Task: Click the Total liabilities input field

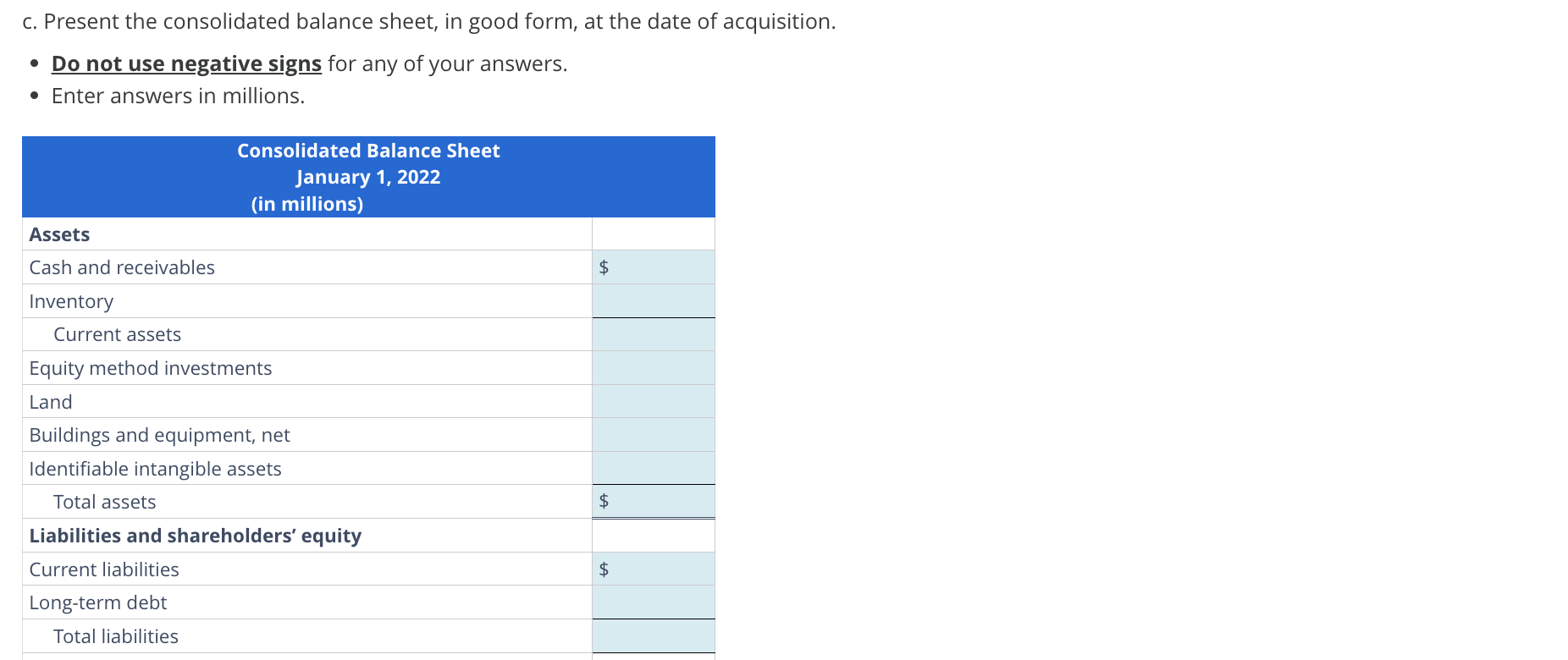Action: tap(654, 636)
